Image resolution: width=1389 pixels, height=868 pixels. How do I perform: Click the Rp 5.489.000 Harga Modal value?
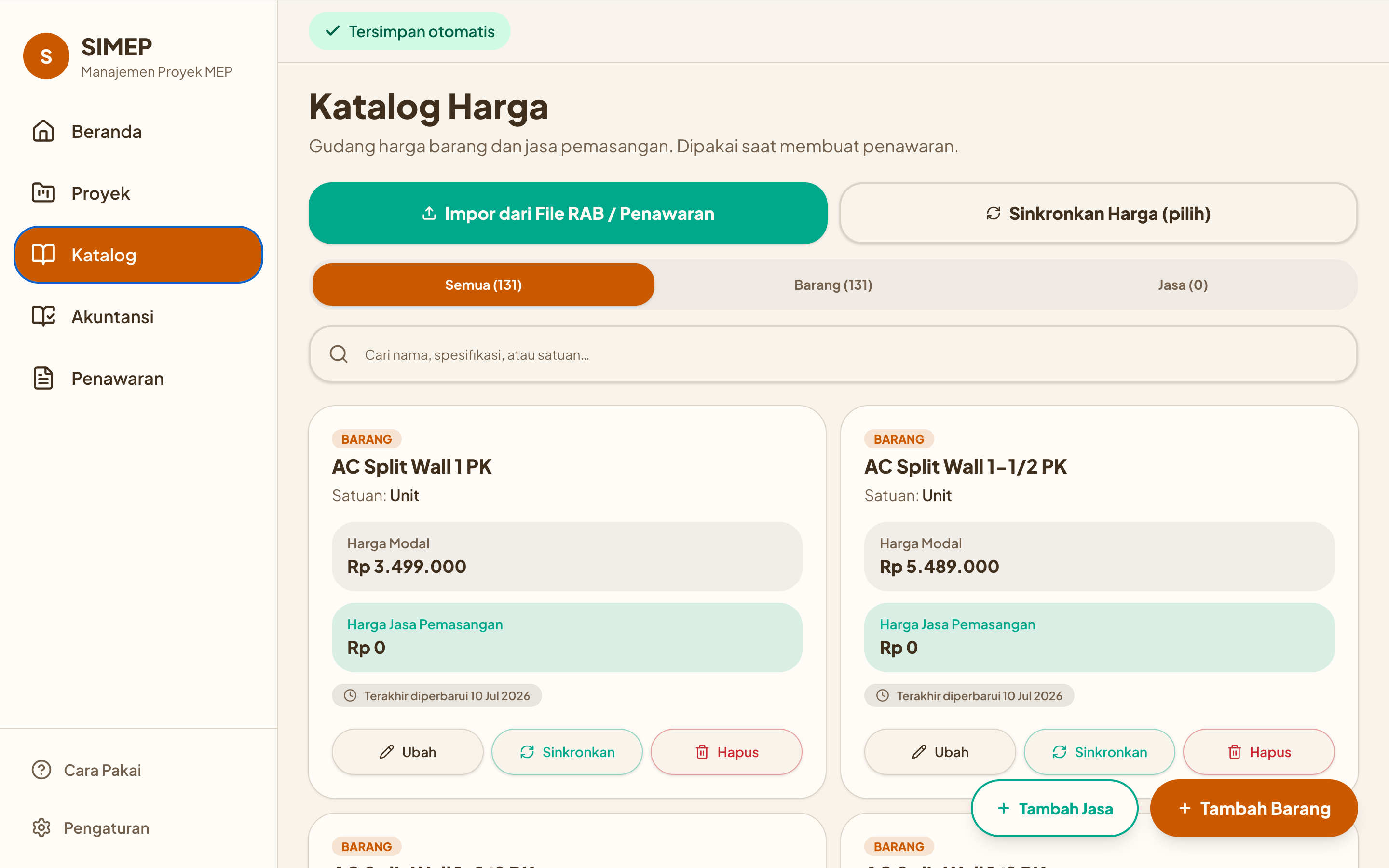939,567
